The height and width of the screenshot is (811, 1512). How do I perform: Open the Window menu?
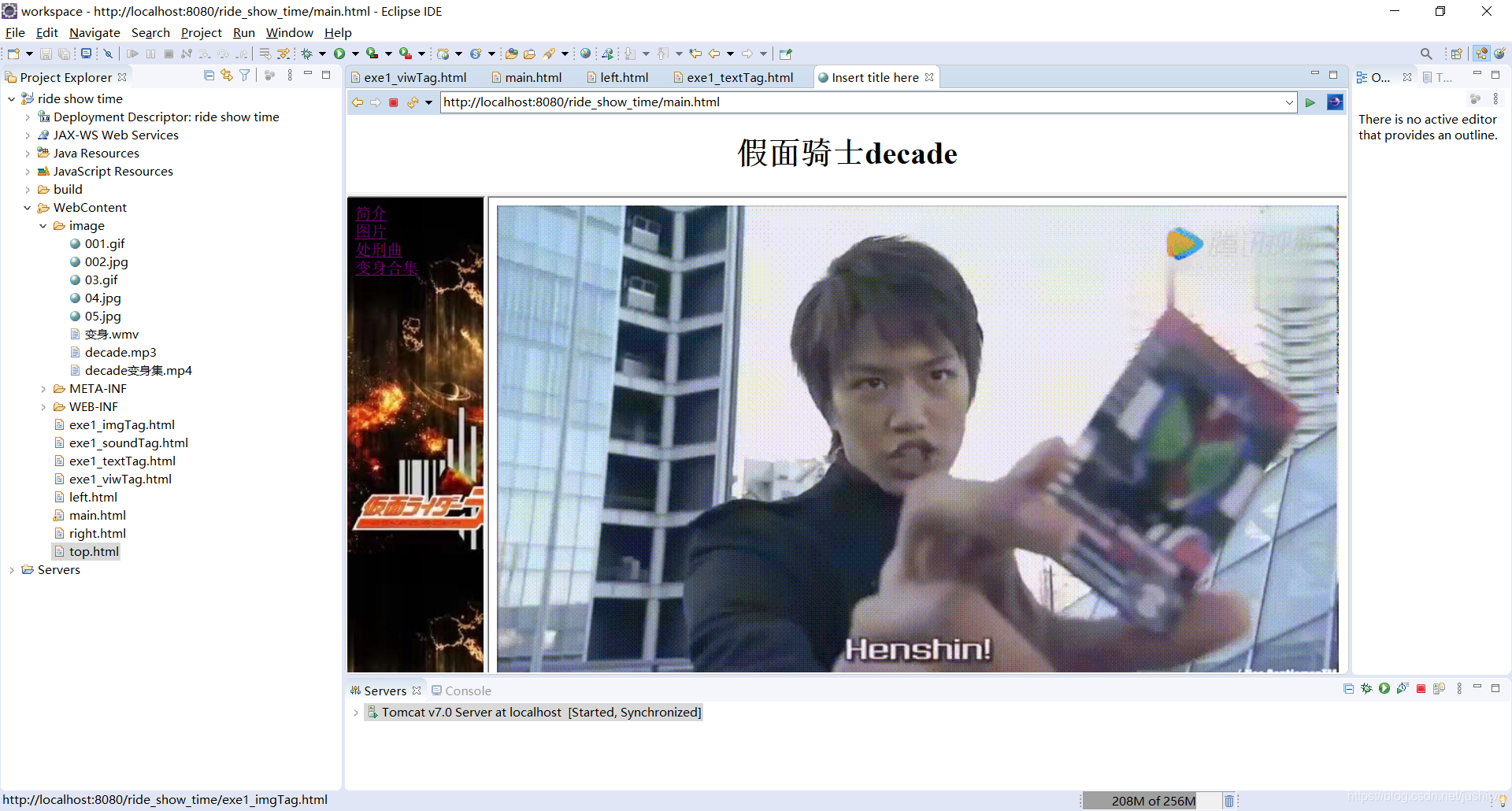[x=289, y=33]
